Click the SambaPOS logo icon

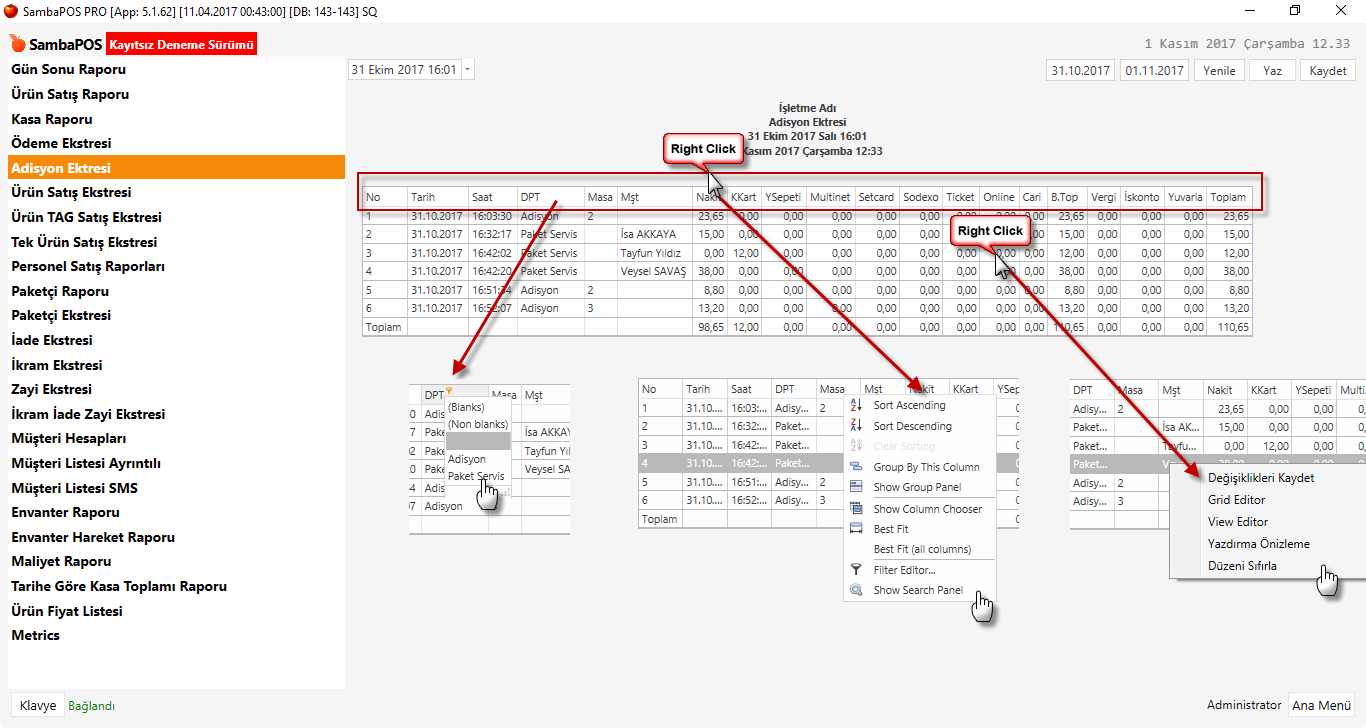pos(17,45)
